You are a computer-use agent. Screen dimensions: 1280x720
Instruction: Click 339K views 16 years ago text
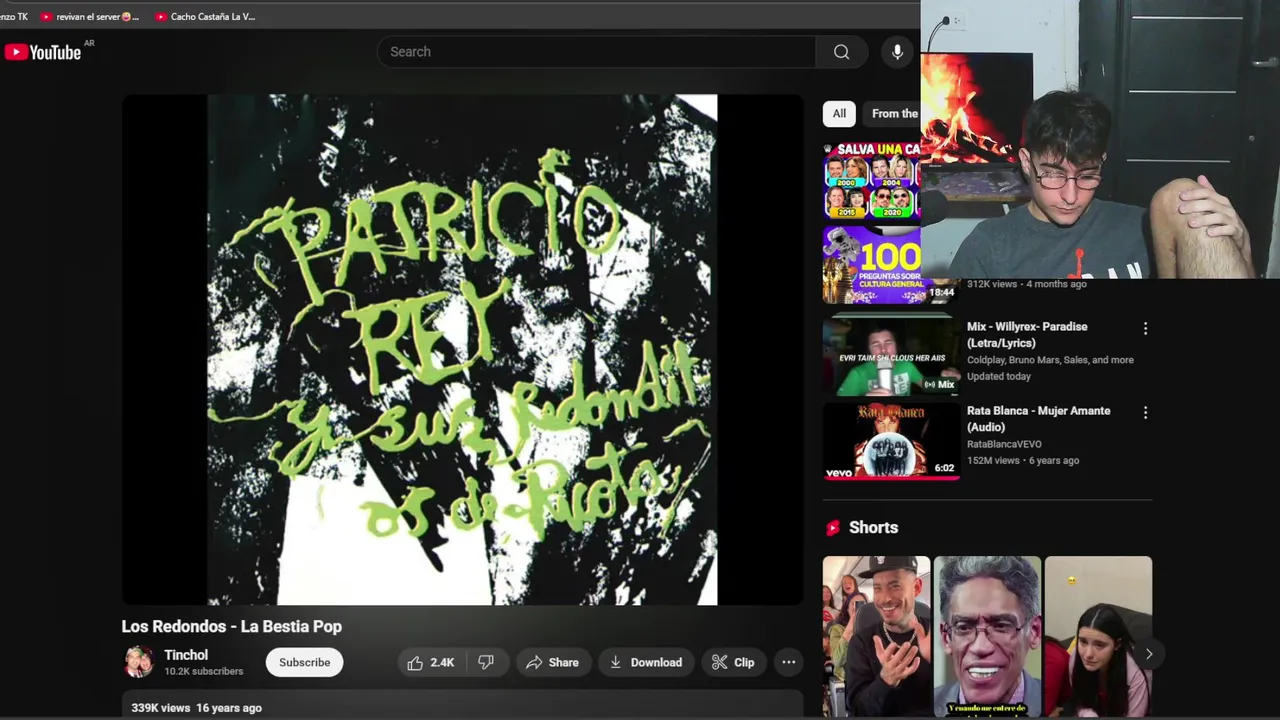197,708
